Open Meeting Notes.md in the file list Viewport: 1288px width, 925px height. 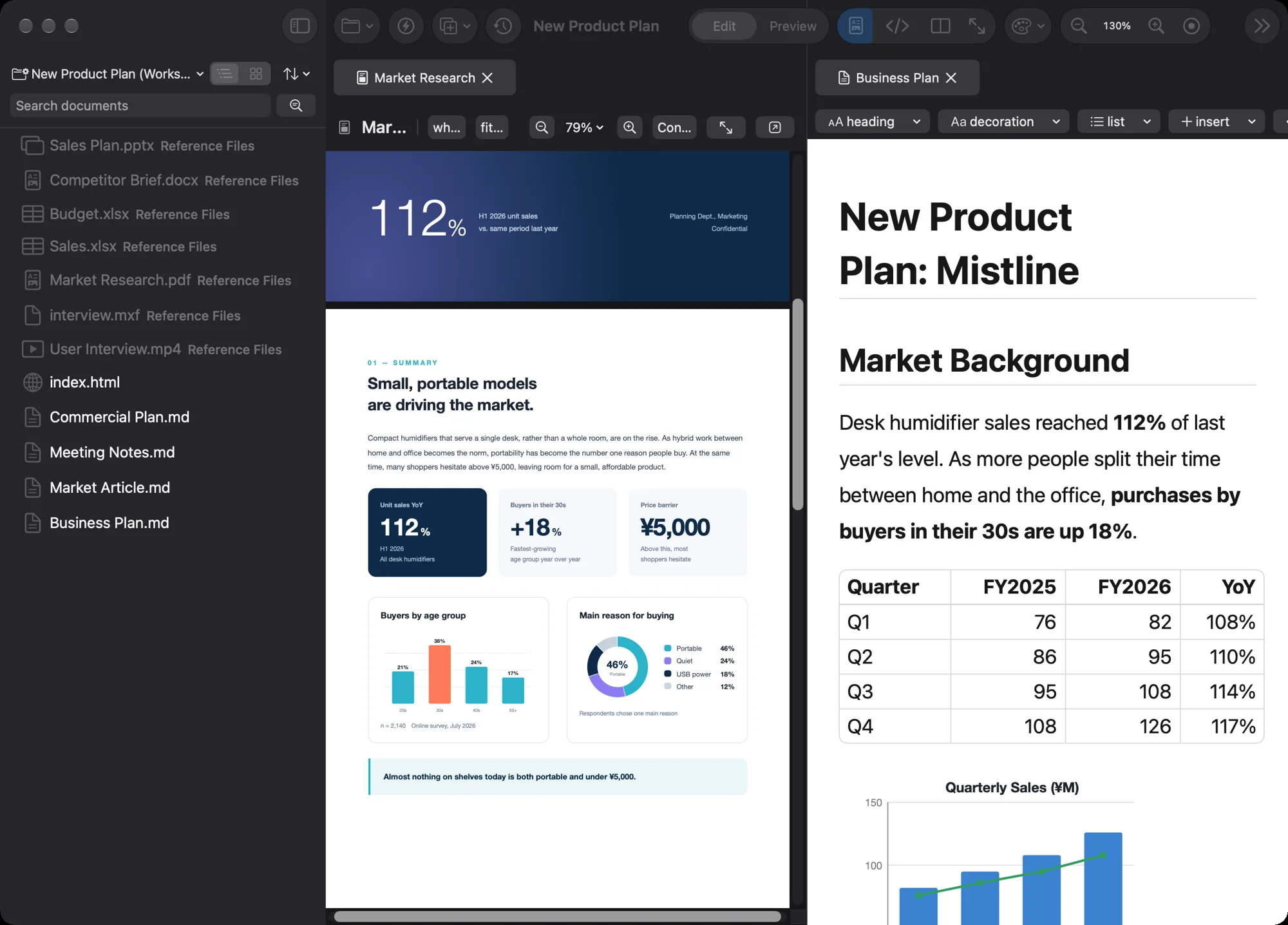pos(112,452)
